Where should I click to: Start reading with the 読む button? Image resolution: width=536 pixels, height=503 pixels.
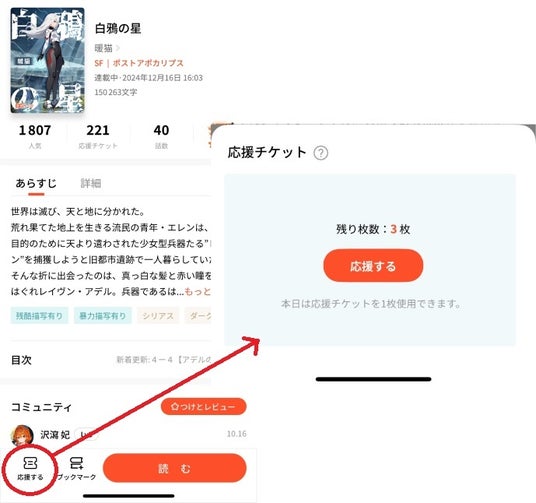coord(174,468)
